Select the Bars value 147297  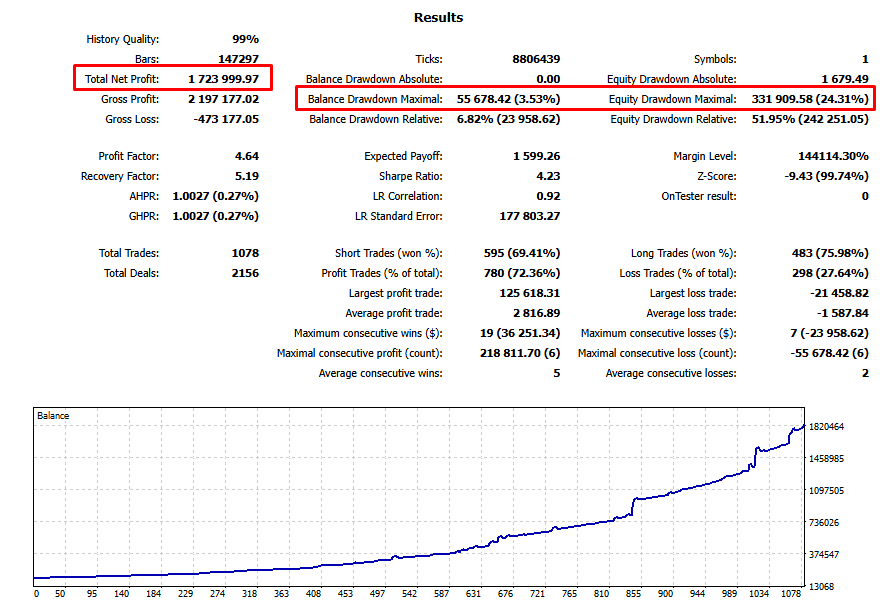(x=238, y=59)
